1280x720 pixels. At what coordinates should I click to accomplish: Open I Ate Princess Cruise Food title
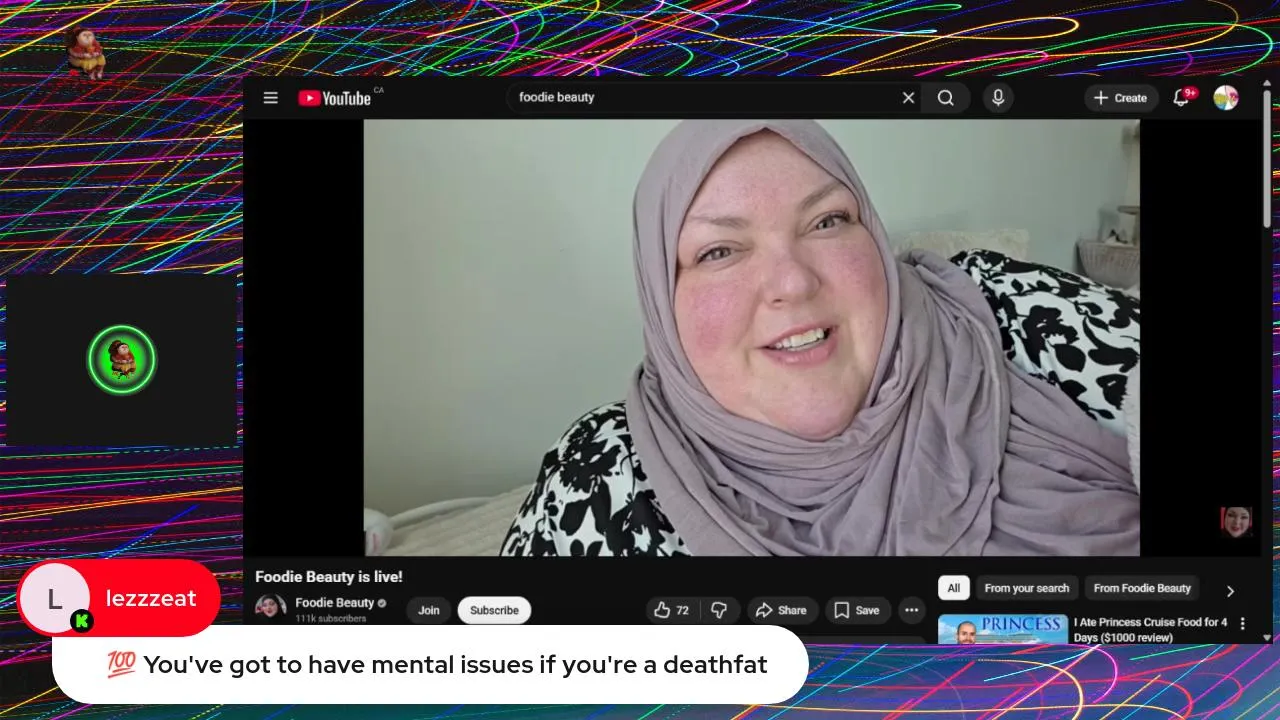(x=1150, y=629)
